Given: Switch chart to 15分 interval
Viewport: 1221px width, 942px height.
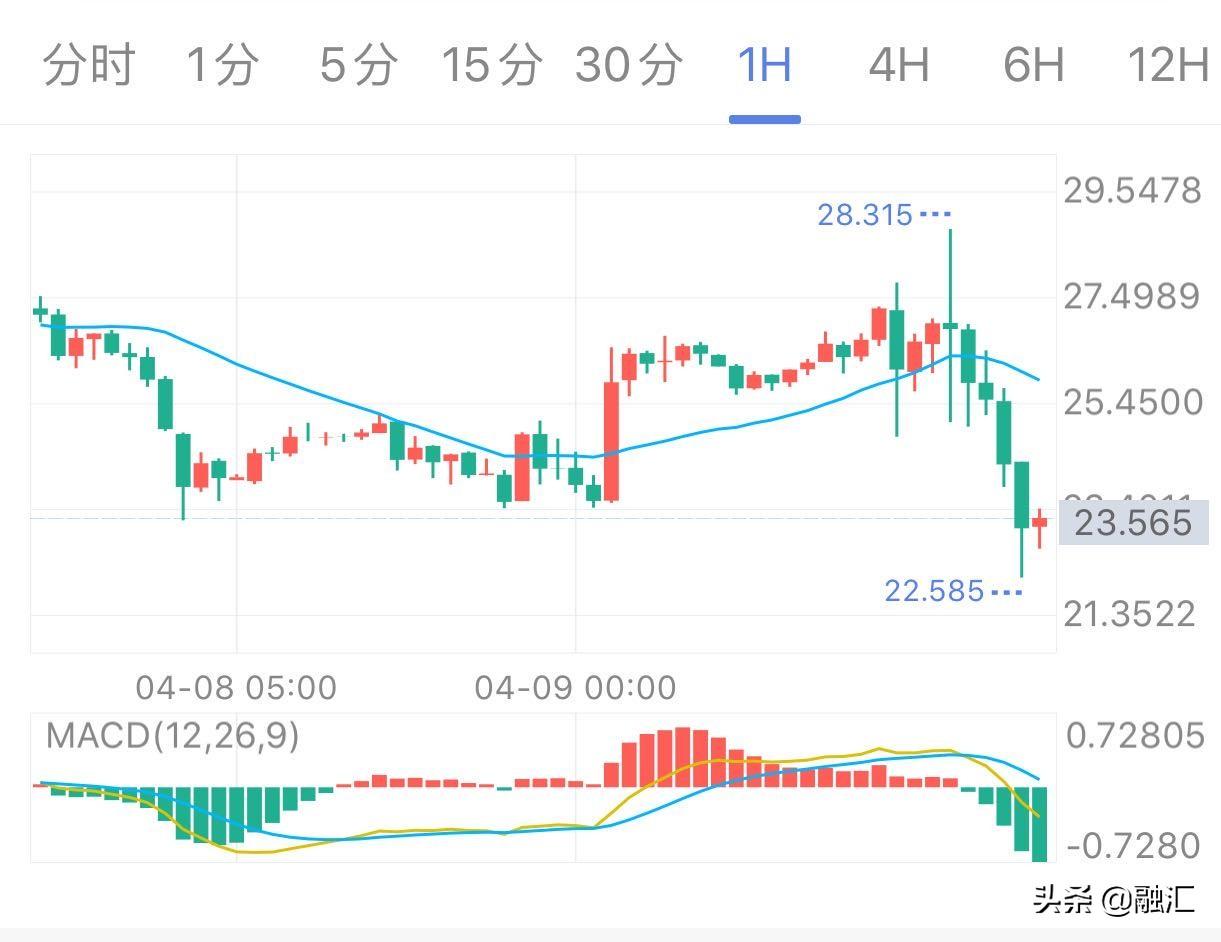Looking at the screenshot, I should (492, 66).
